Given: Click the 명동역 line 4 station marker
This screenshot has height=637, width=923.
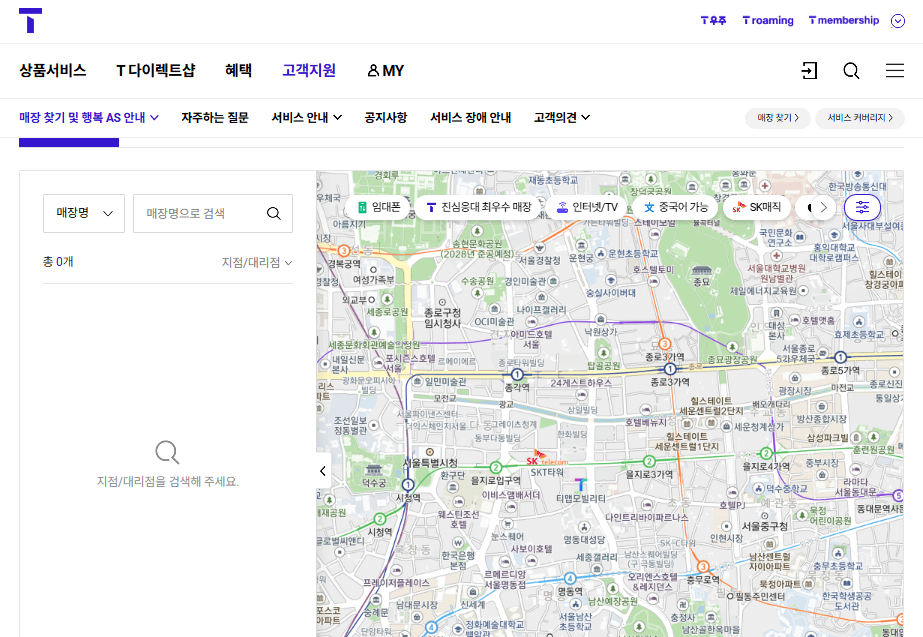Looking at the screenshot, I should point(570,578).
